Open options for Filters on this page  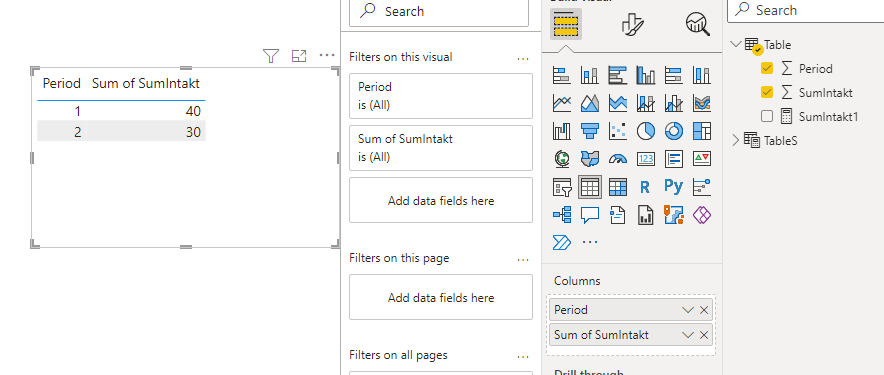tap(523, 259)
